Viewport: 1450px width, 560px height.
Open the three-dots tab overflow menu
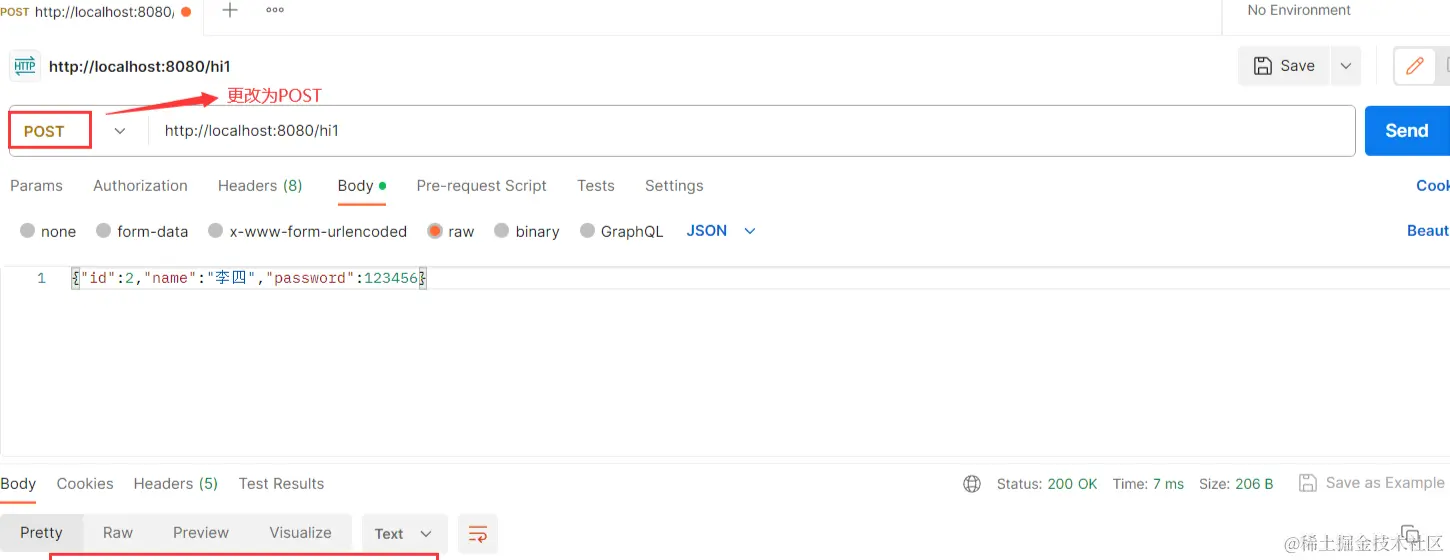tap(275, 11)
